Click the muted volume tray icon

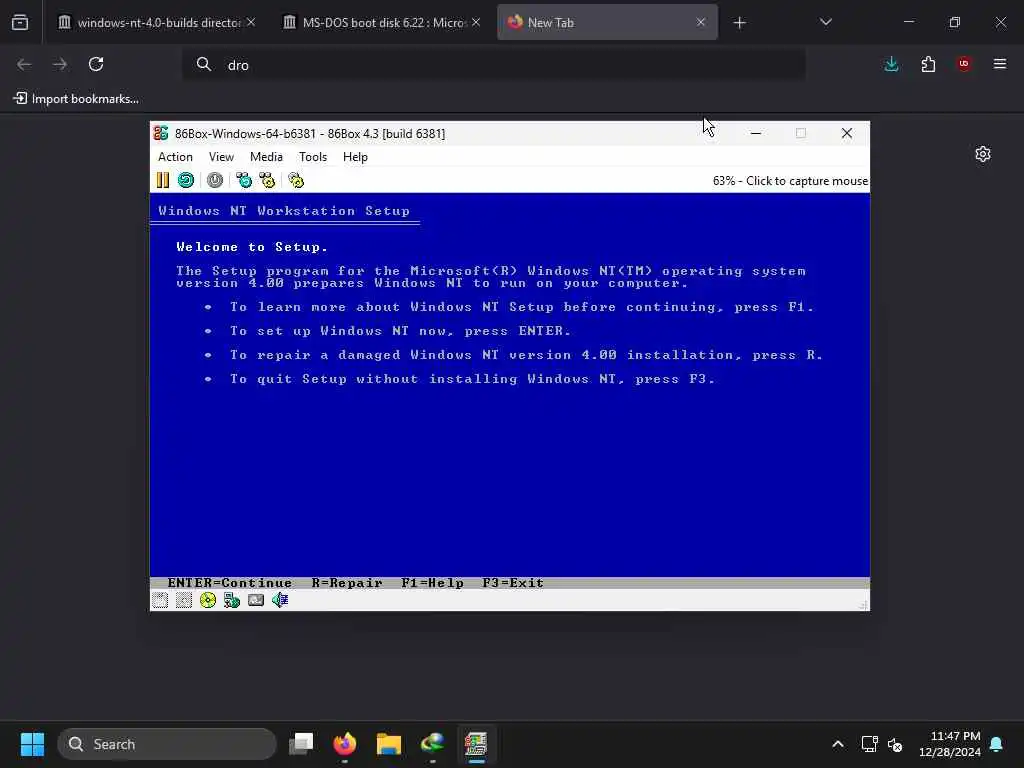[895, 744]
